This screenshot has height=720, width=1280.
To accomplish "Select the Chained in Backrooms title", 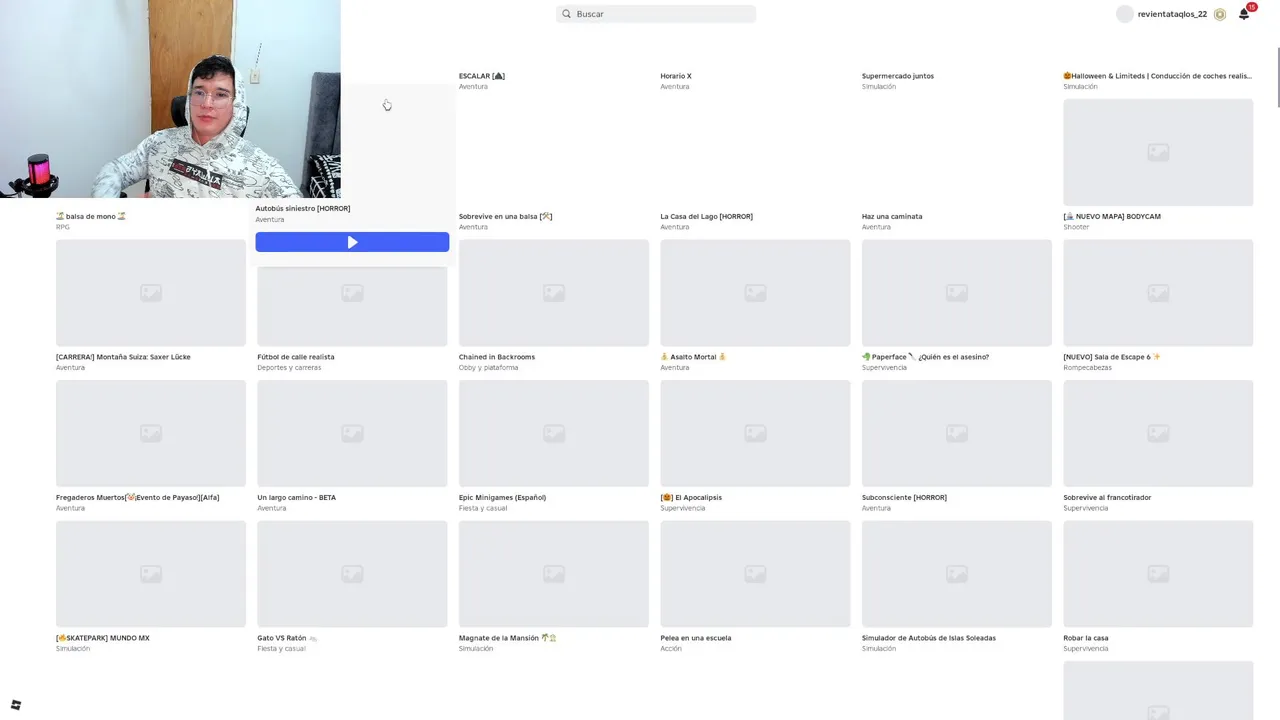I will pos(497,357).
